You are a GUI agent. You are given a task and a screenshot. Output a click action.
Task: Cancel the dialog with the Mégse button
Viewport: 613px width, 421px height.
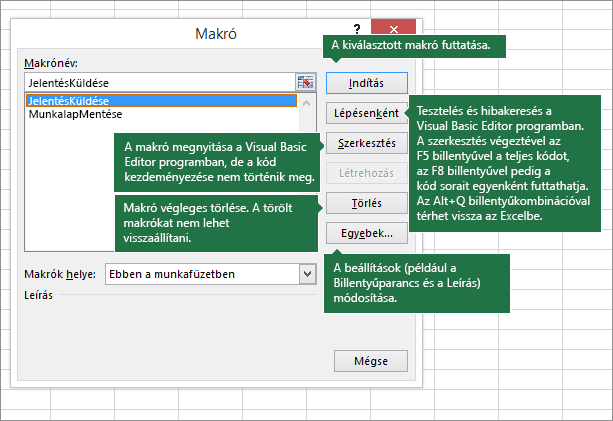click(366, 360)
